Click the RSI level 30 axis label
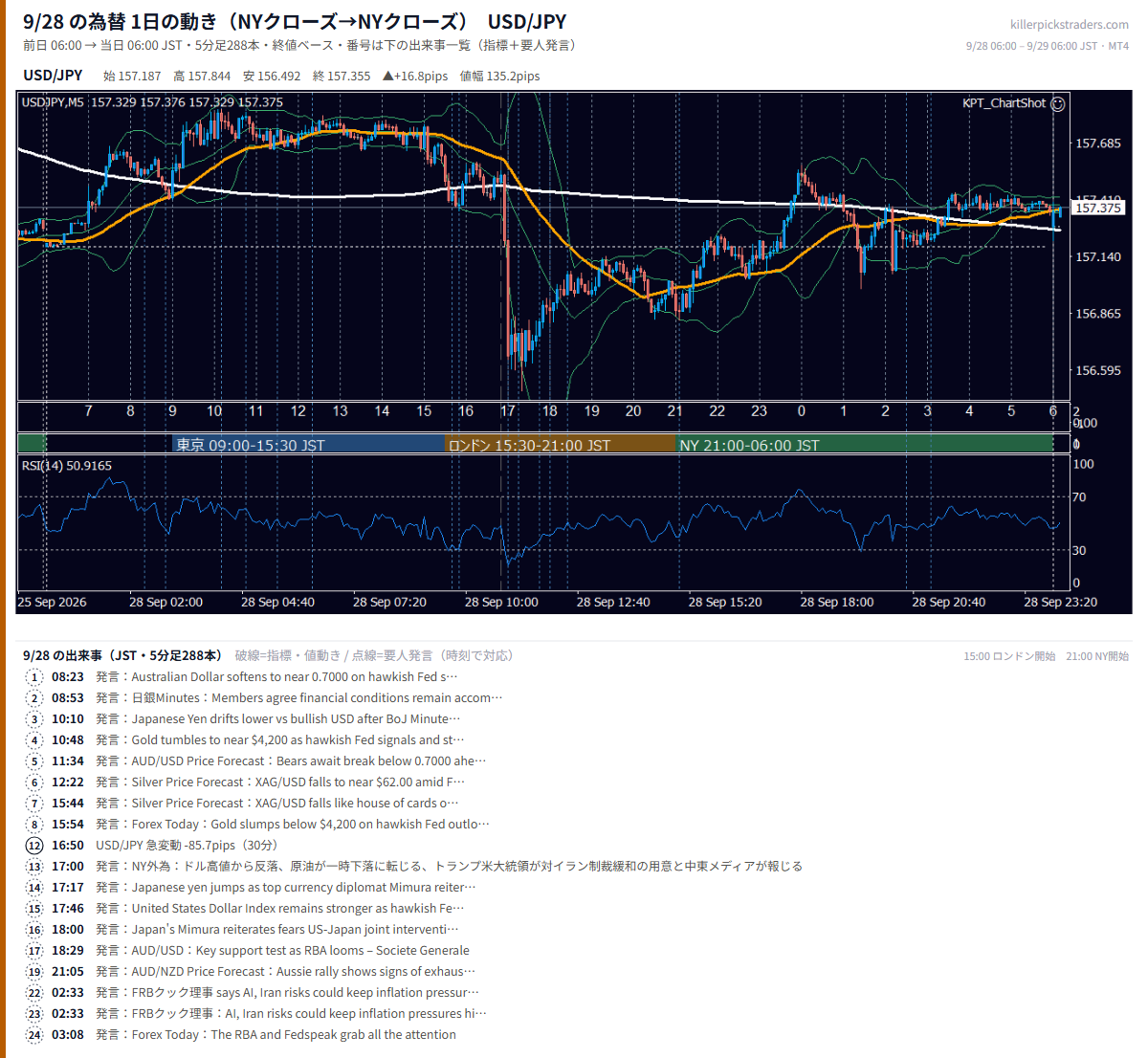The image size is (1148, 1058). pyautogui.click(x=1079, y=551)
